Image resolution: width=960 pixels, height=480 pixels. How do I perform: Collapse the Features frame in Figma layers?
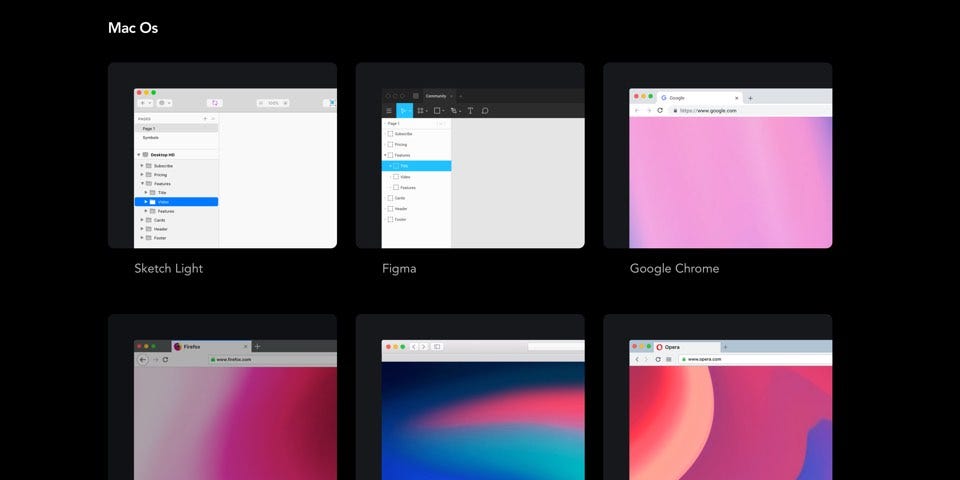pyautogui.click(x=385, y=156)
